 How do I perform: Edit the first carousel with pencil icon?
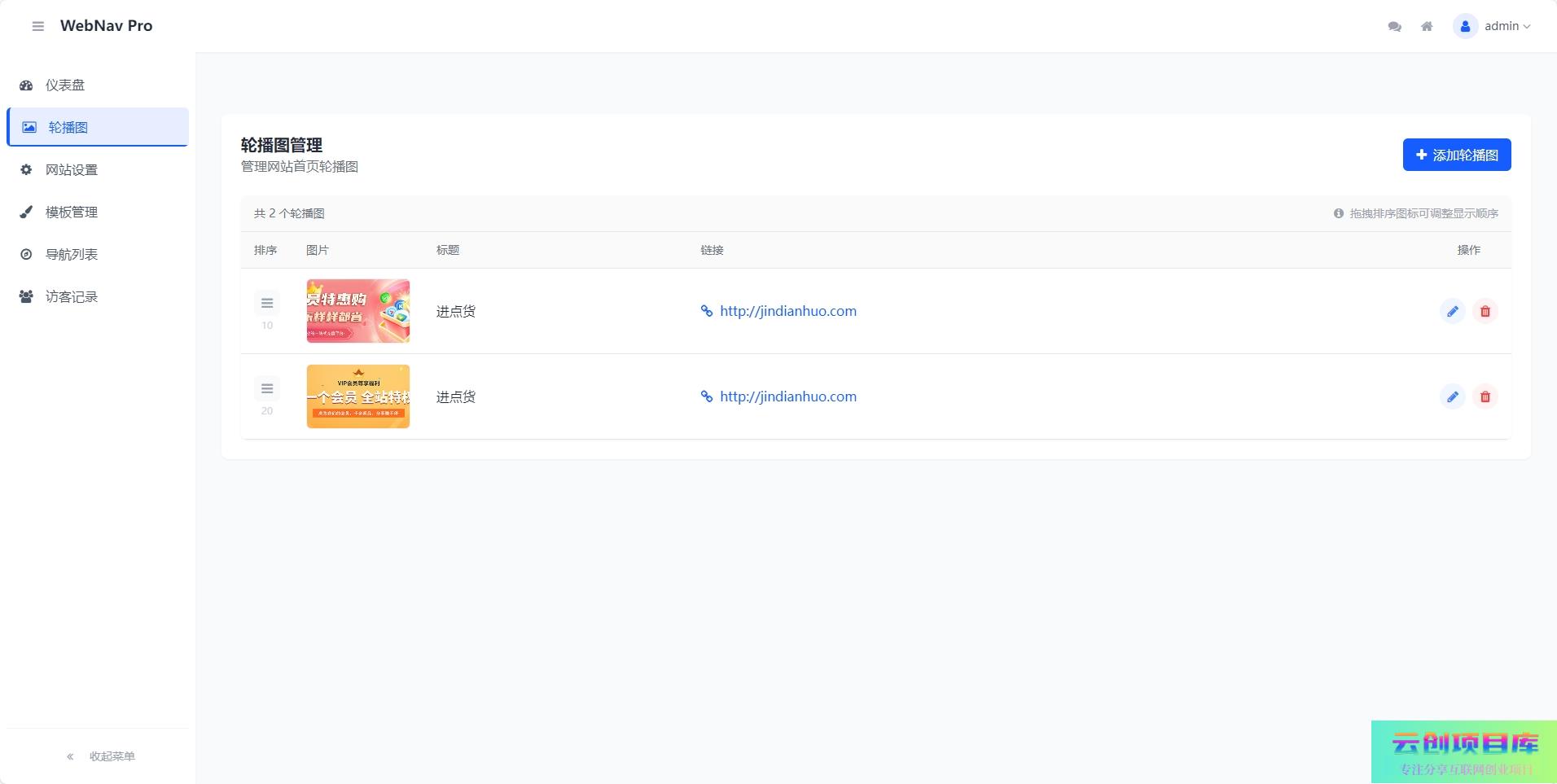click(x=1452, y=311)
